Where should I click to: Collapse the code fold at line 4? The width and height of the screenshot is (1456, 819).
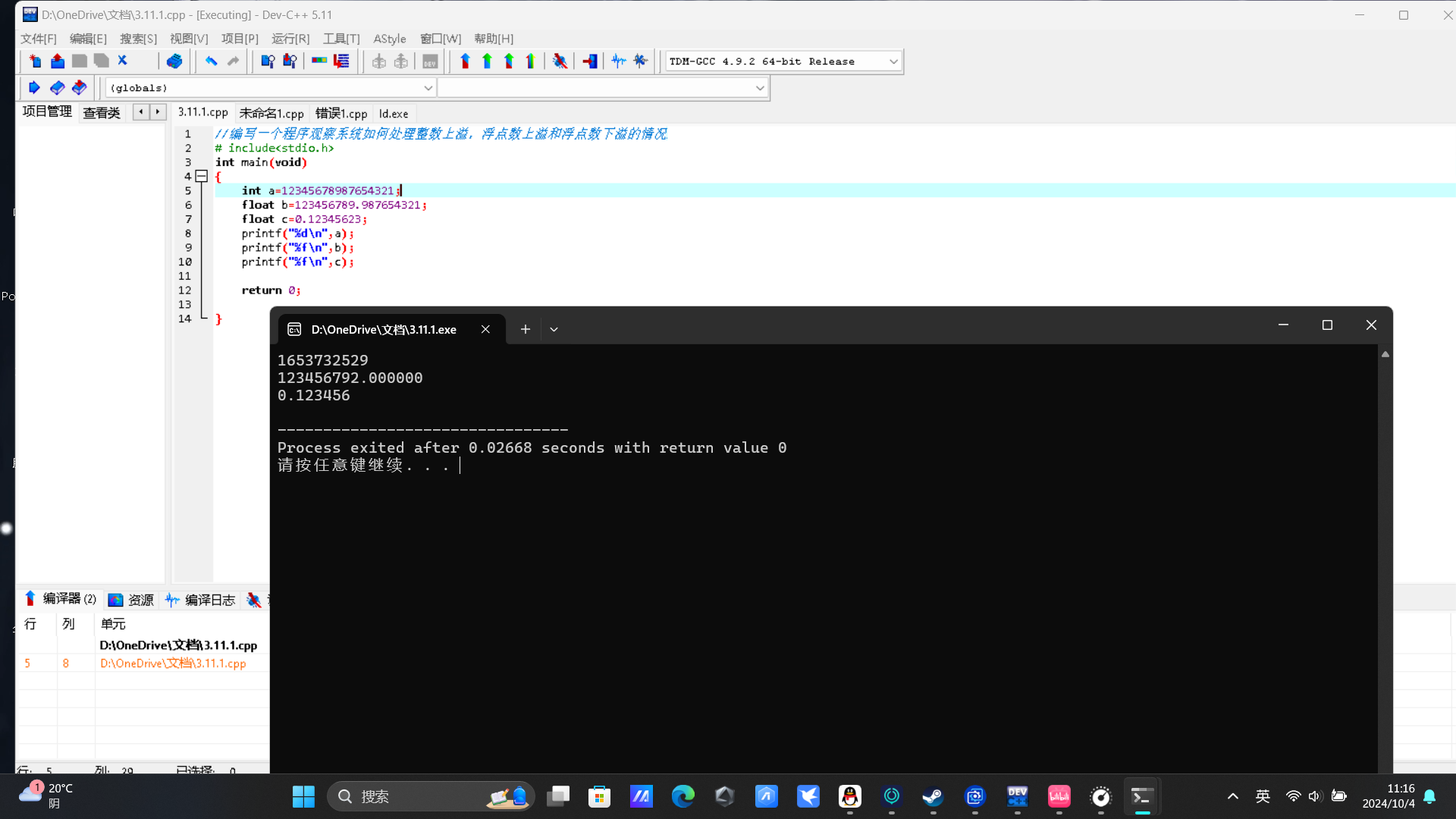(x=202, y=176)
